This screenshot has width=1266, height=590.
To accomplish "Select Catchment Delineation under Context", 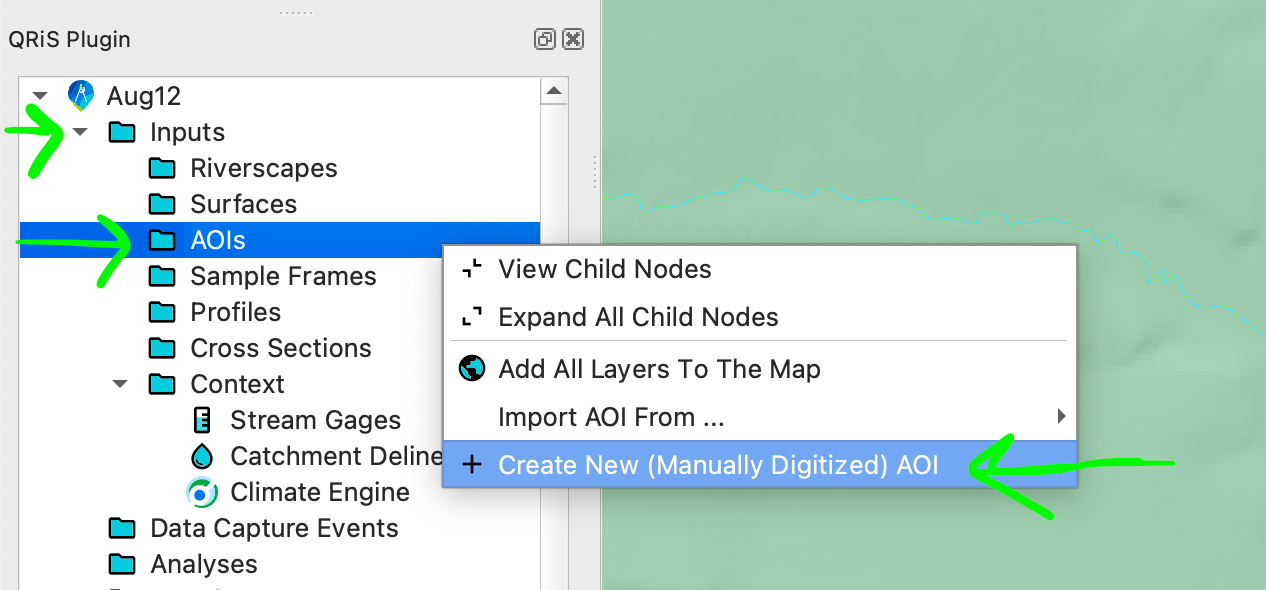I will tap(337, 456).
